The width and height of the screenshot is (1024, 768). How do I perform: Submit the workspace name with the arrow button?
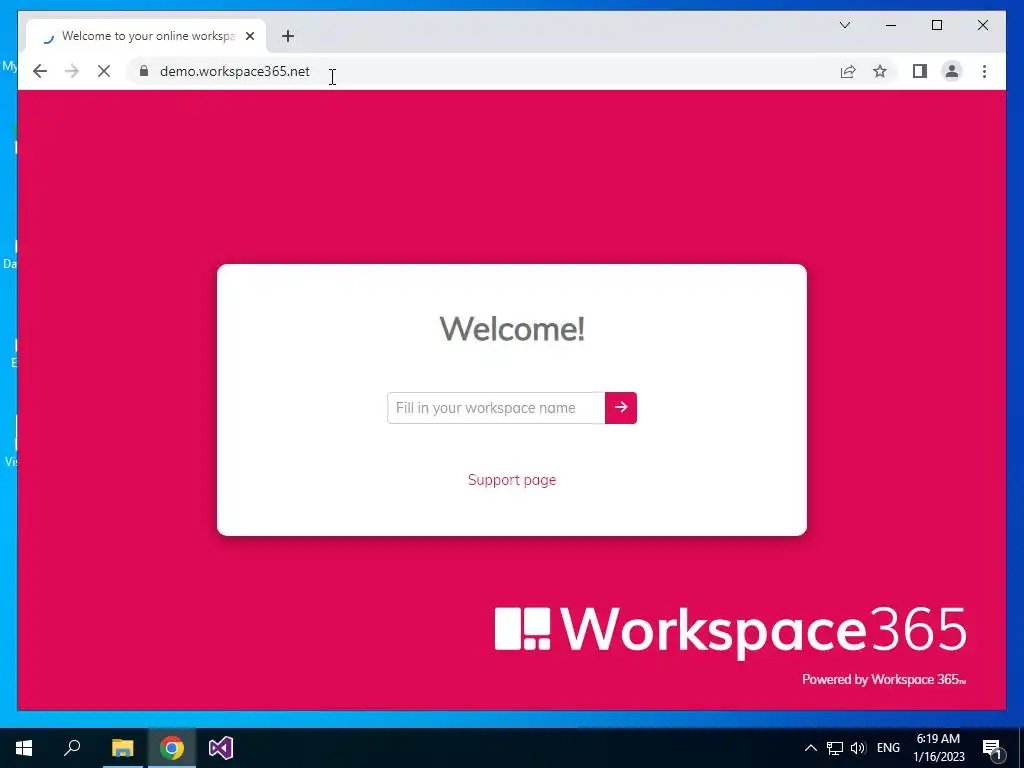pyautogui.click(x=620, y=408)
